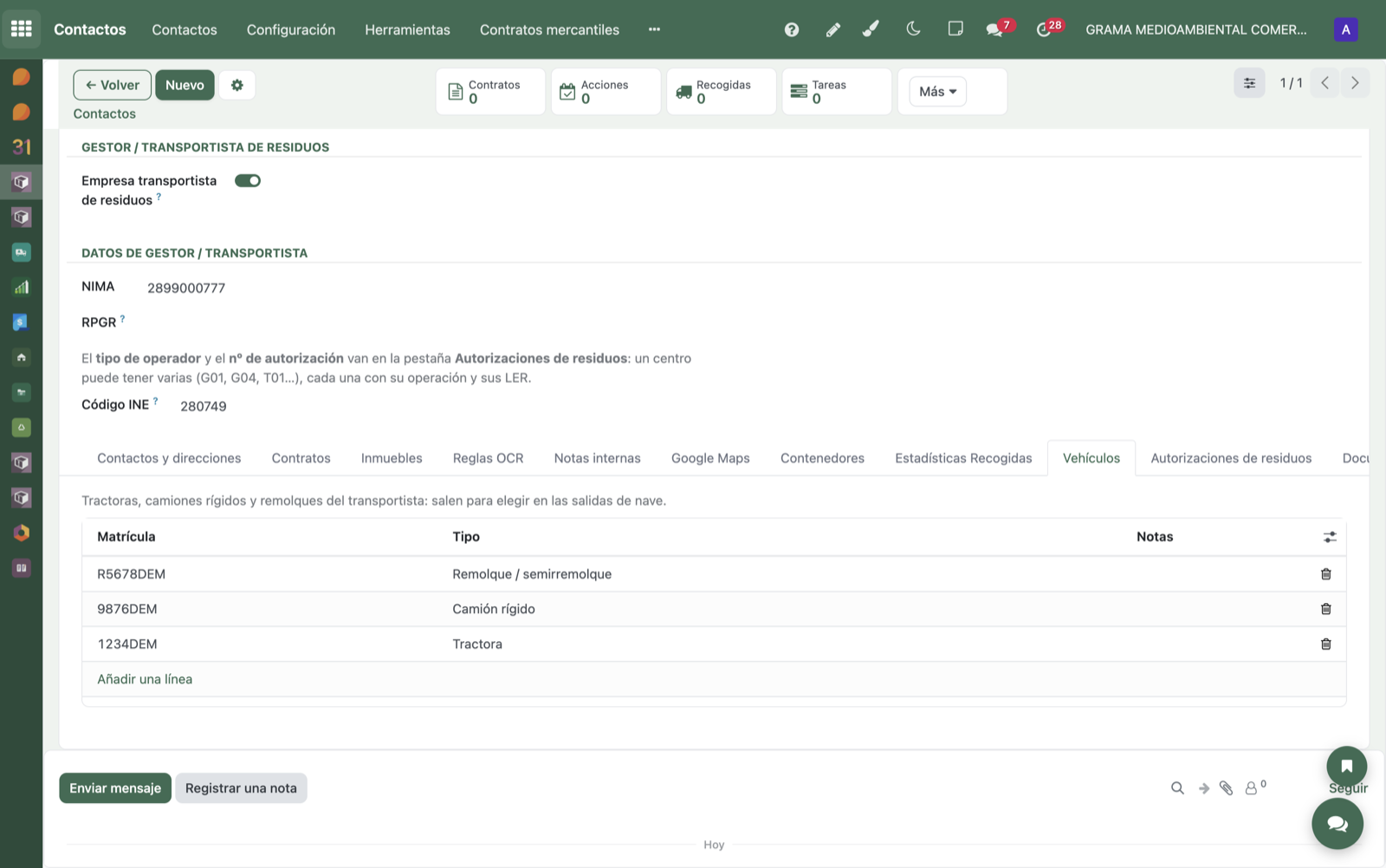The width and height of the screenshot is (1386, 868).
Task: Delete vehicle row 9876DEM
Action: [x=1325, y=609]
